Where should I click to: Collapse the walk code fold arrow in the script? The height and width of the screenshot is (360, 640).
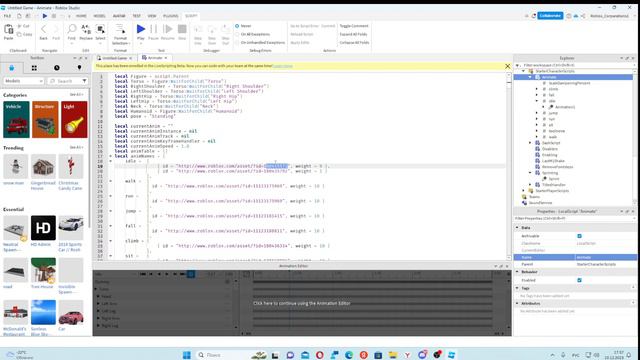111,181
